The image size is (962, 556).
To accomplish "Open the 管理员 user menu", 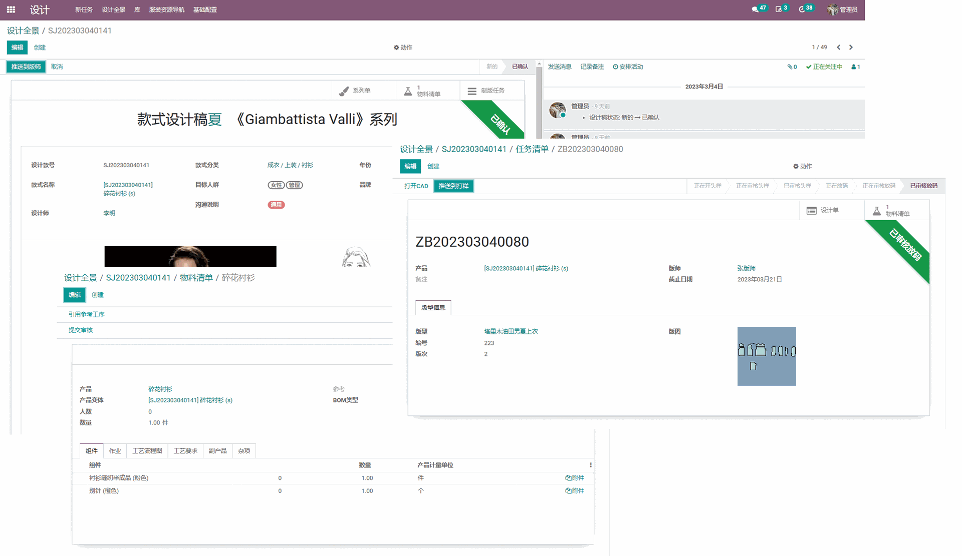I will pyautogui.click(x=842, y=9).
